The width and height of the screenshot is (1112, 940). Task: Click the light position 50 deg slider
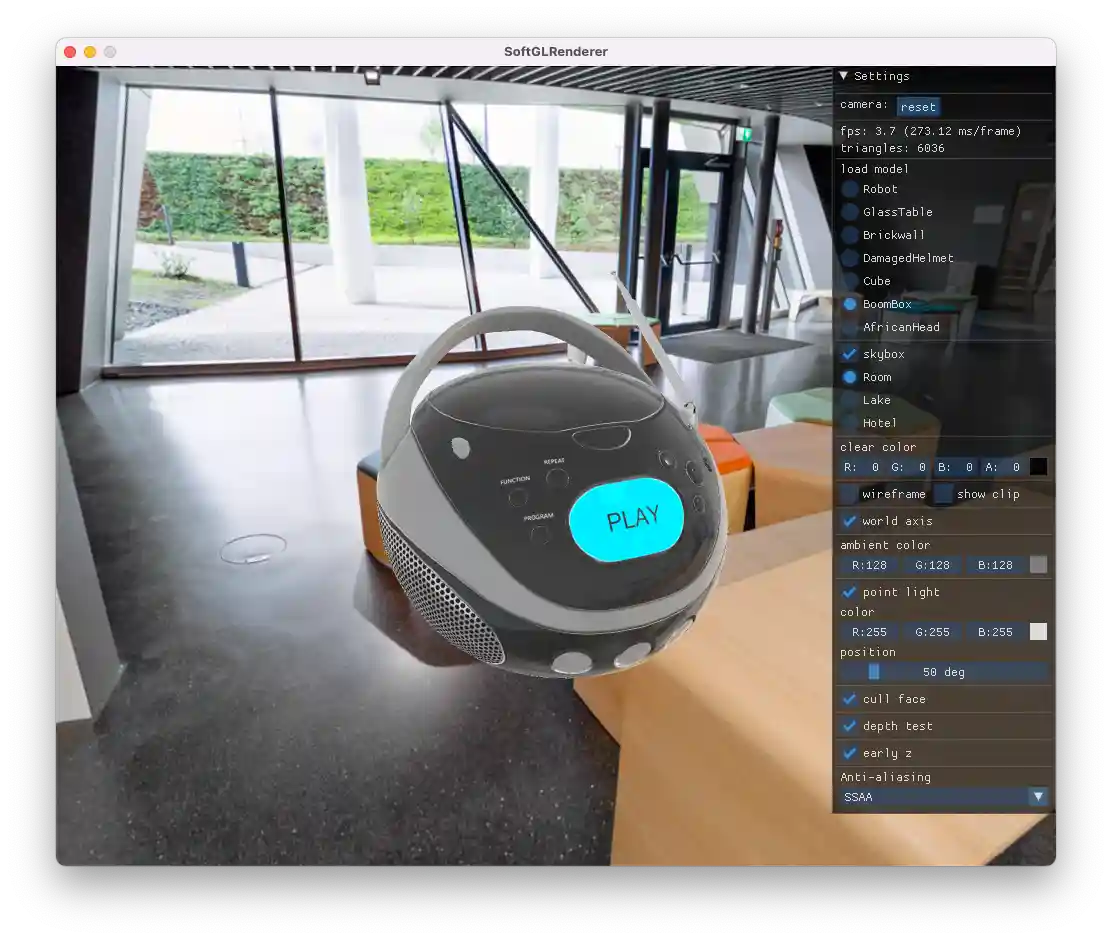[x=944, y=672]
